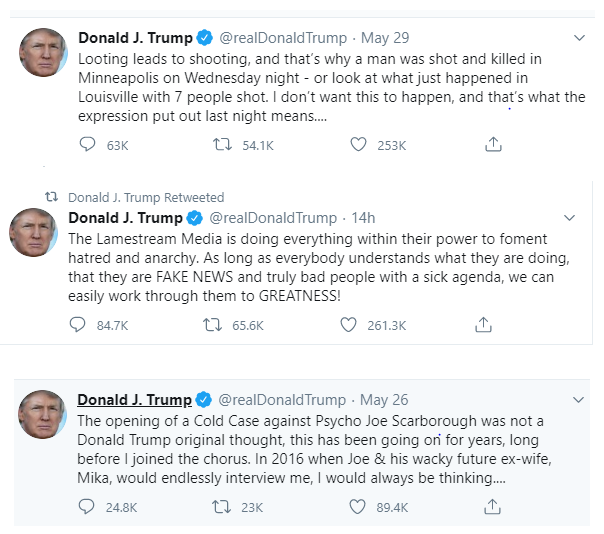
Task: Like the Lamestream Media tweet
Action: (x=348, y=325)
